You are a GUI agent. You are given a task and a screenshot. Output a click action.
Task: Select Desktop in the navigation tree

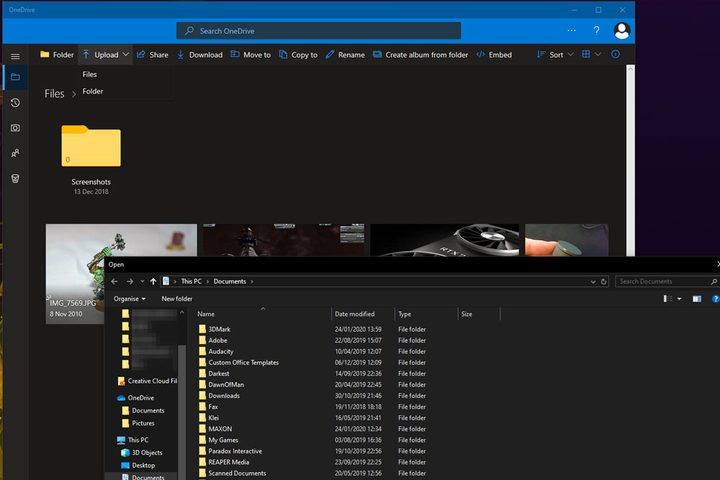138,465
